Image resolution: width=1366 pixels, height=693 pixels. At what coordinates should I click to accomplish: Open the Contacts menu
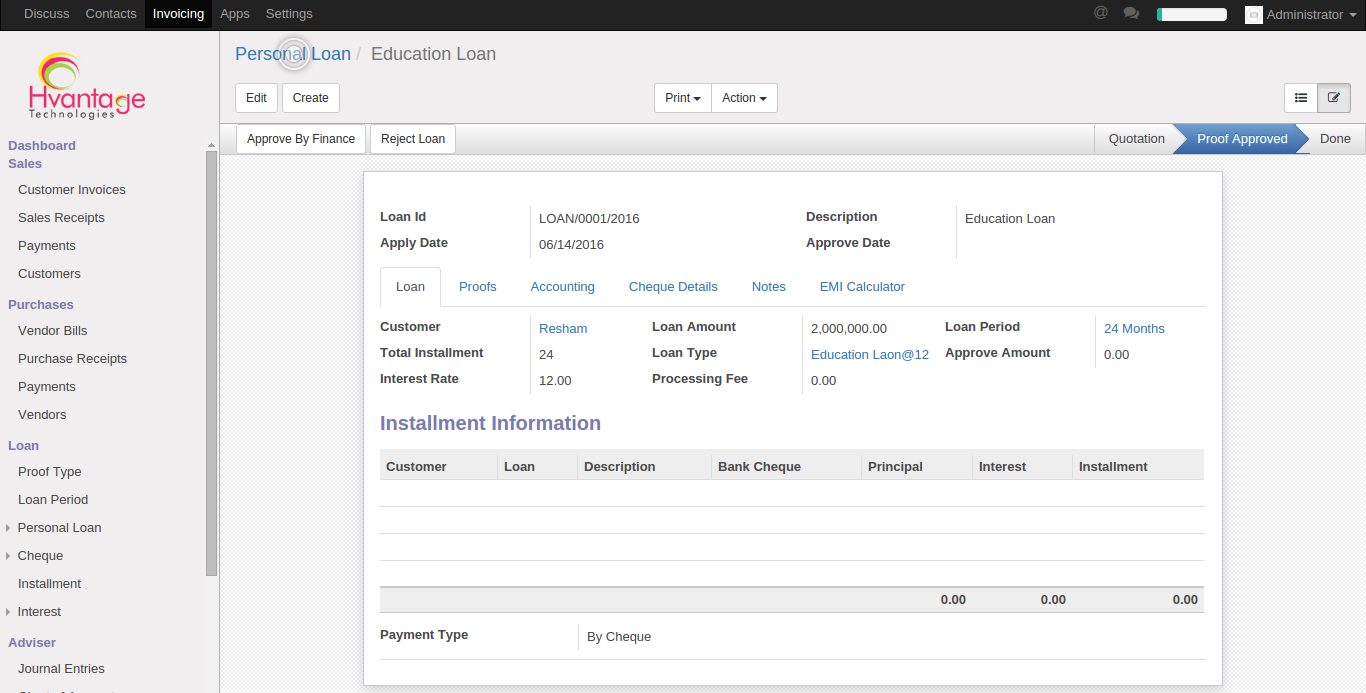(111, 14)
